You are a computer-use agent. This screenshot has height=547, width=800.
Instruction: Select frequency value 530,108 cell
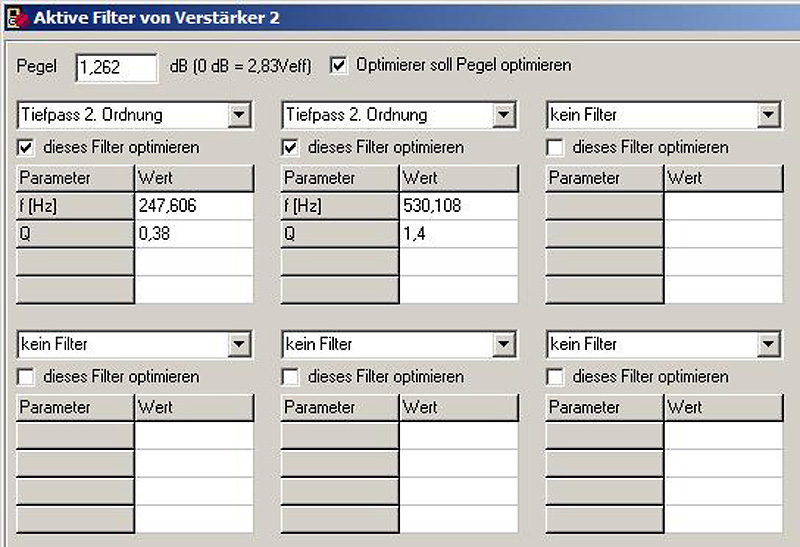458,206
